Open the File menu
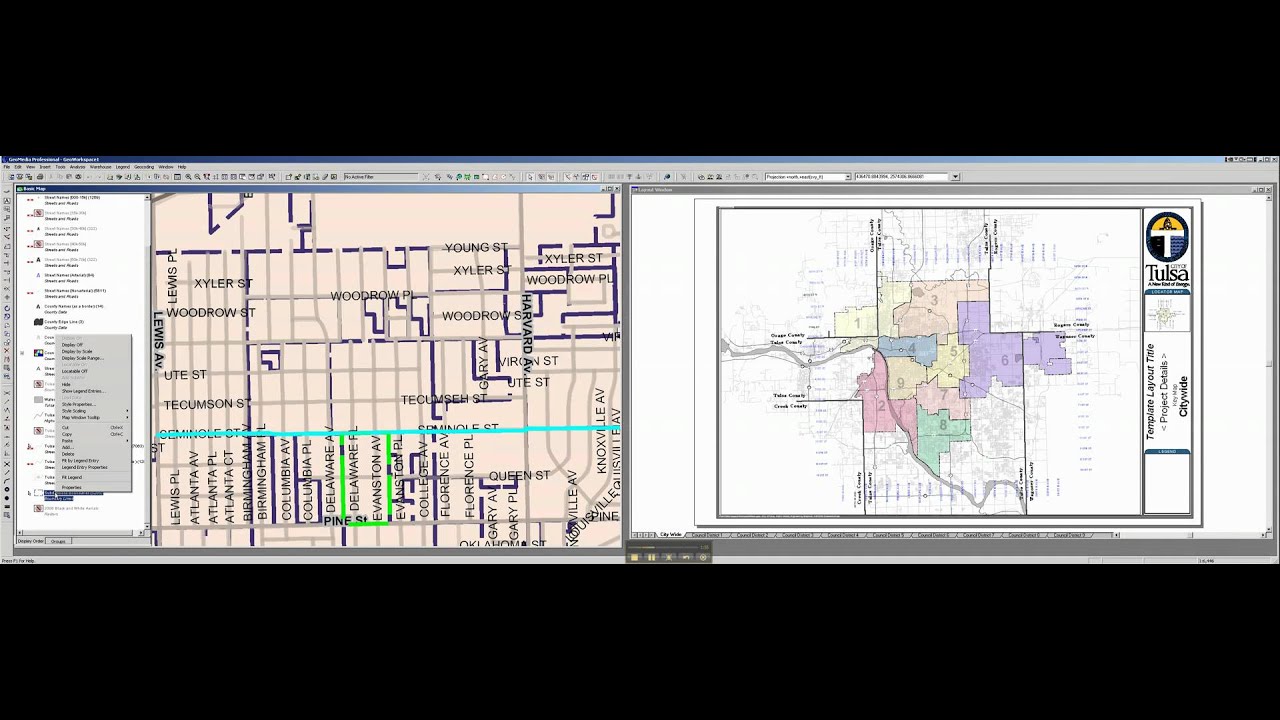This screenshot has height=720, width=1280. (7, 167)
